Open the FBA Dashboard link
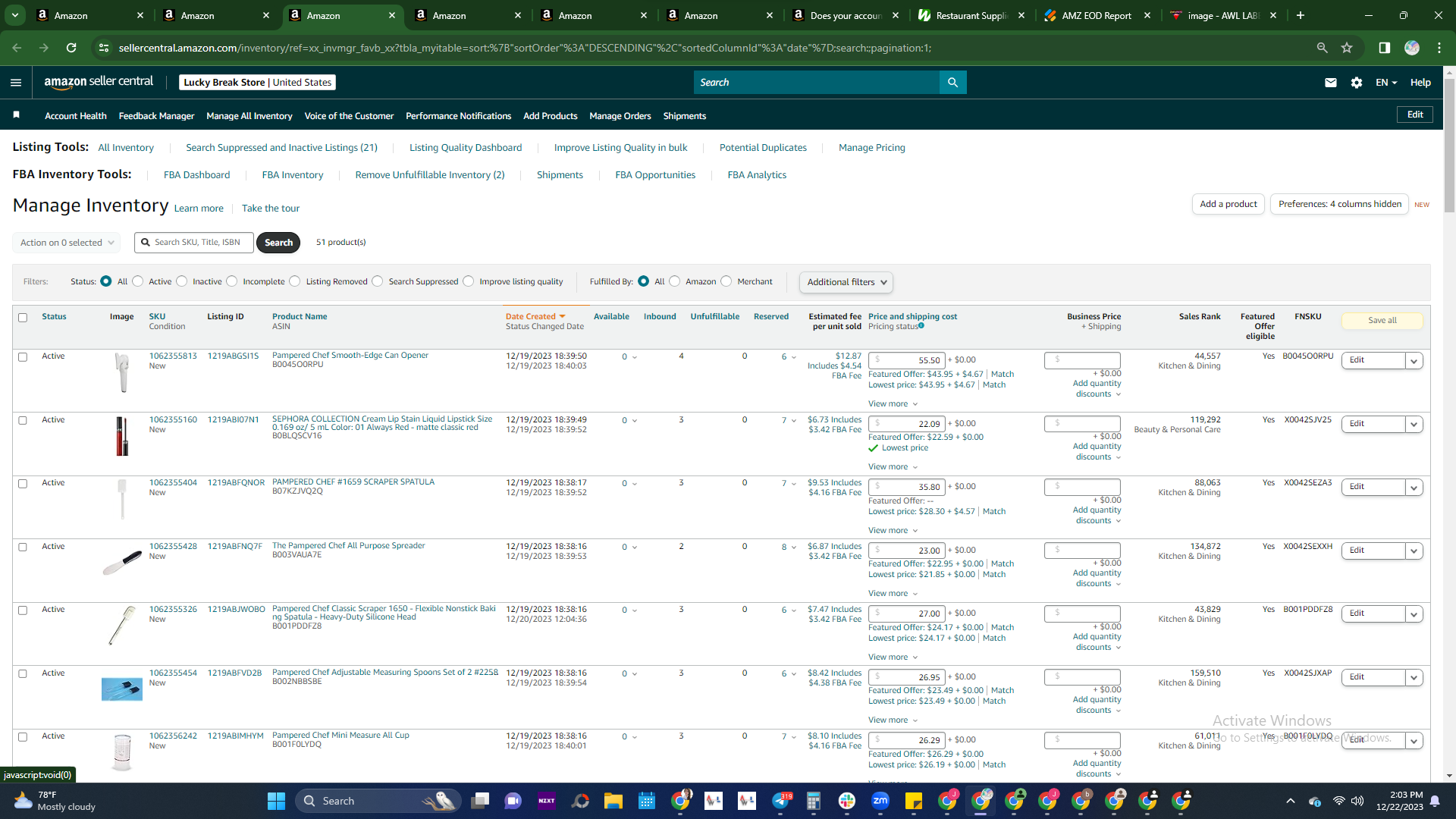This screenshot has height=819, width=1456. pyautogui.click(x=196, y=175)
